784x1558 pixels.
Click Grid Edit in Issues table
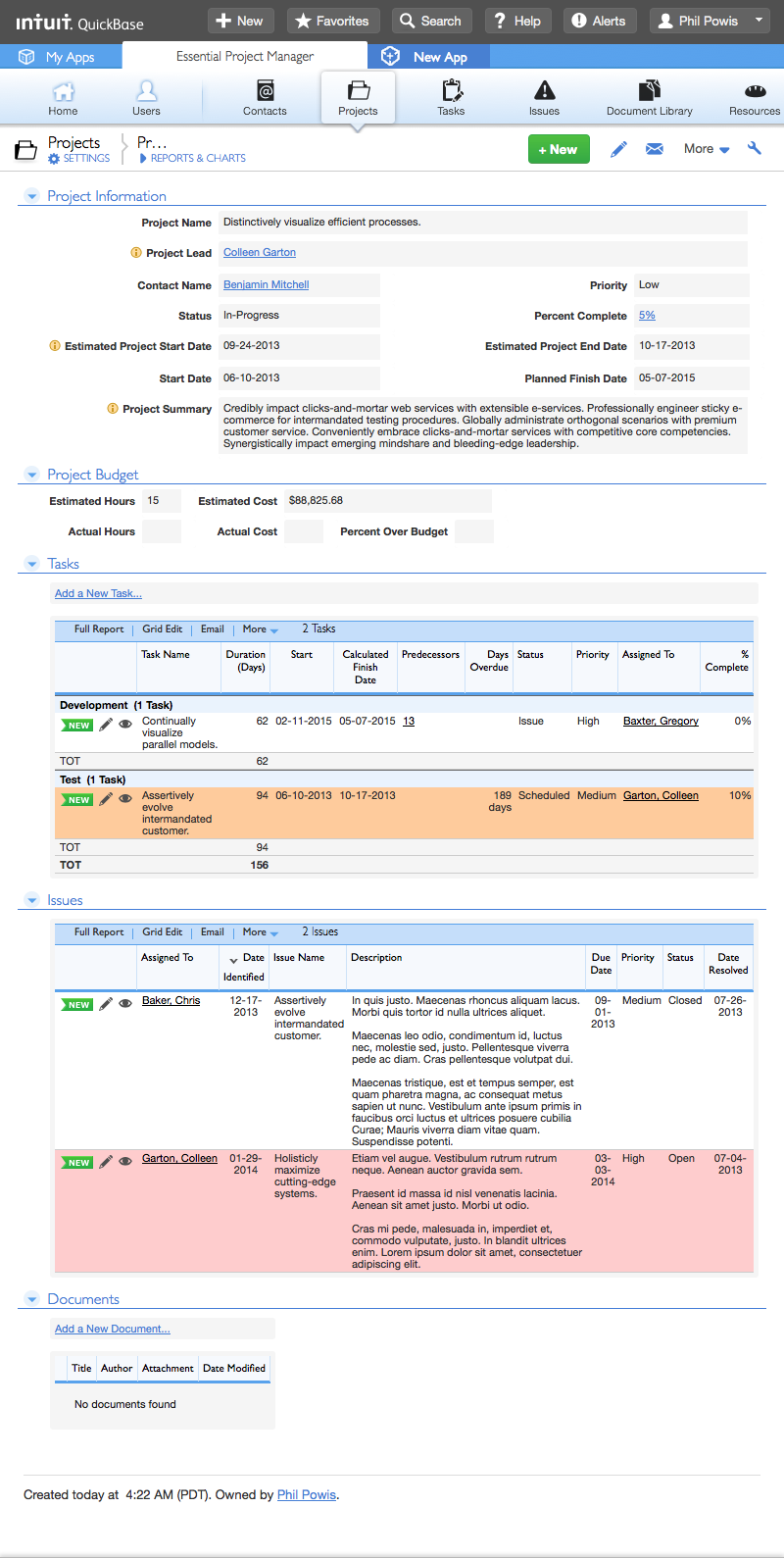point(163,932)
